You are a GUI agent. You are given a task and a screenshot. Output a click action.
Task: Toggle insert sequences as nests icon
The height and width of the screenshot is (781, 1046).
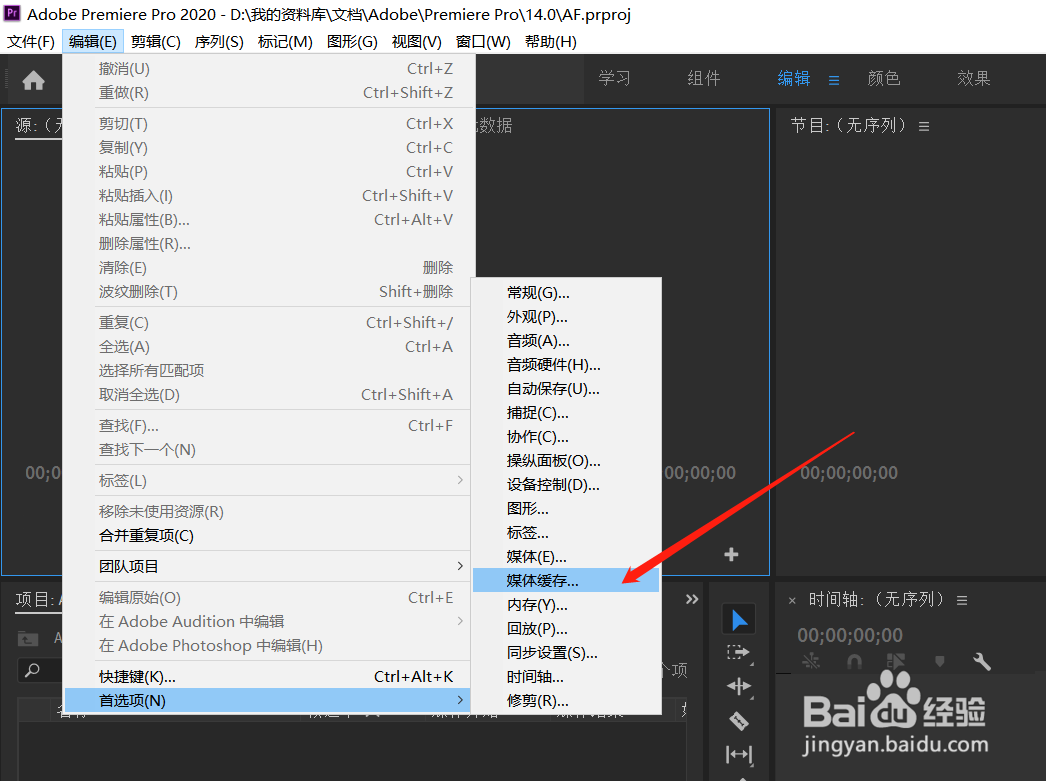811,661
